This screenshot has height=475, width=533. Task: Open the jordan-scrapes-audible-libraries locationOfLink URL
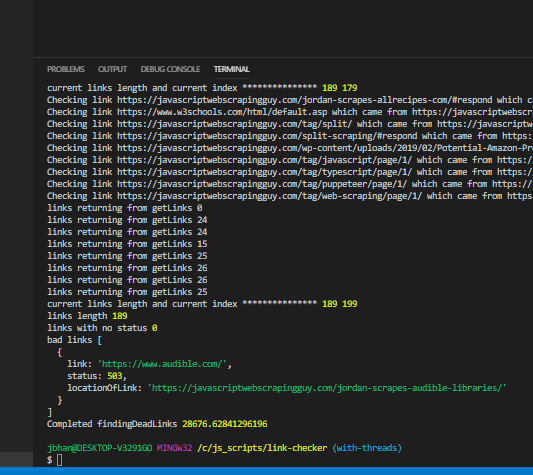[x=327, y=388]
